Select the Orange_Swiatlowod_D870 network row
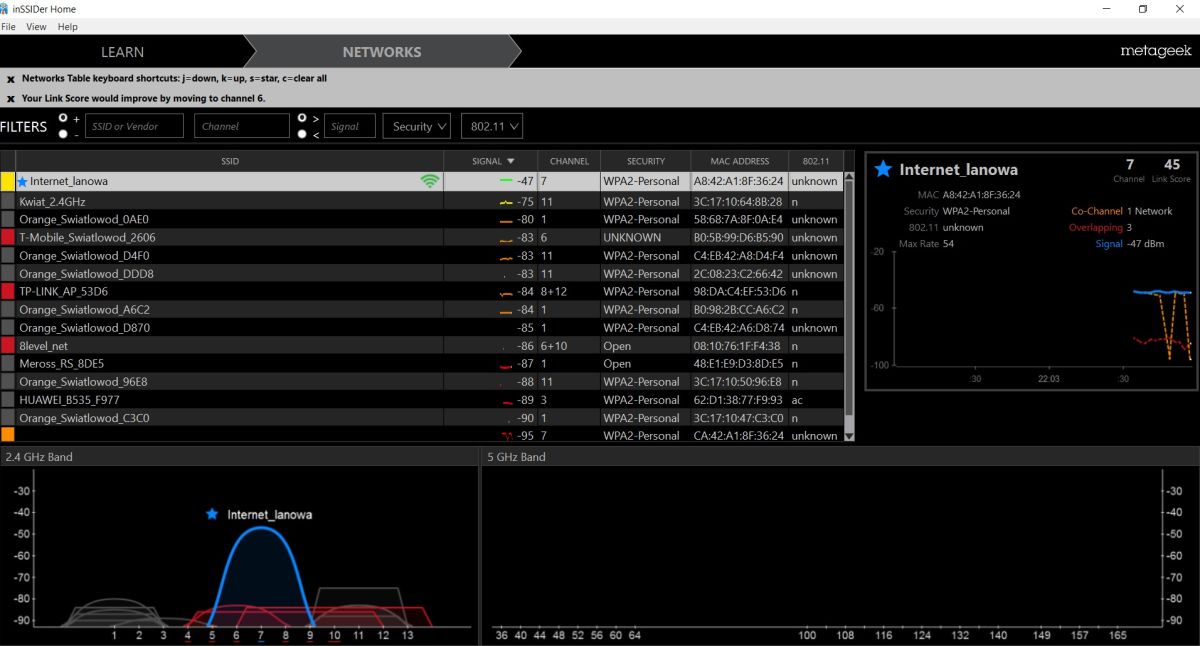Screen dimensions: 1200x646 click(x=422, y=327)
